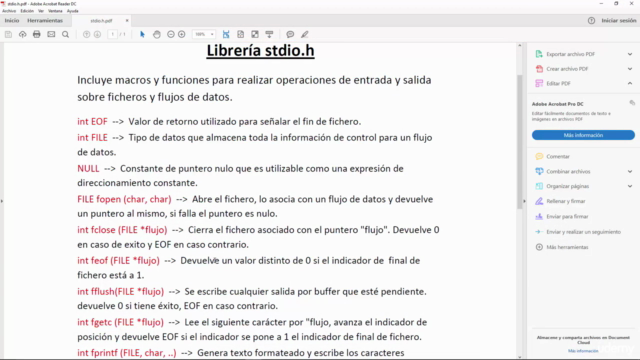The height and width of the screenshot is (360, 640).
Task: Click the page number field
Action: tap(113, 35)
